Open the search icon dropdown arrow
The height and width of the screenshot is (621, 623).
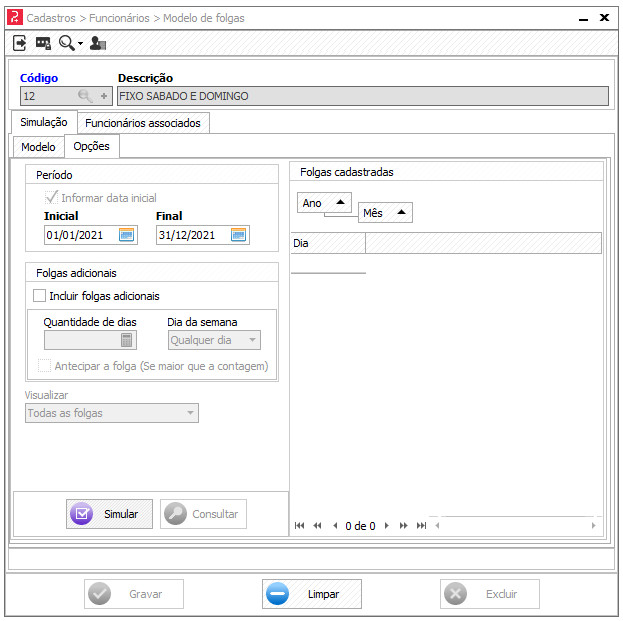(80, 43)
